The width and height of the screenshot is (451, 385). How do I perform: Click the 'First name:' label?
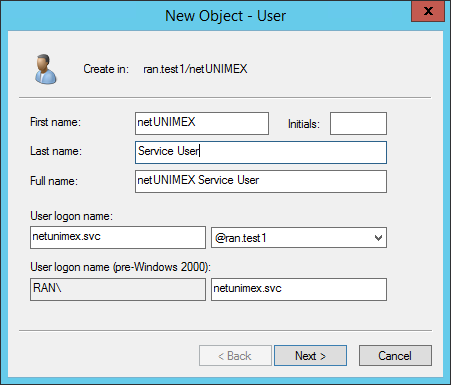click(55, 122)
